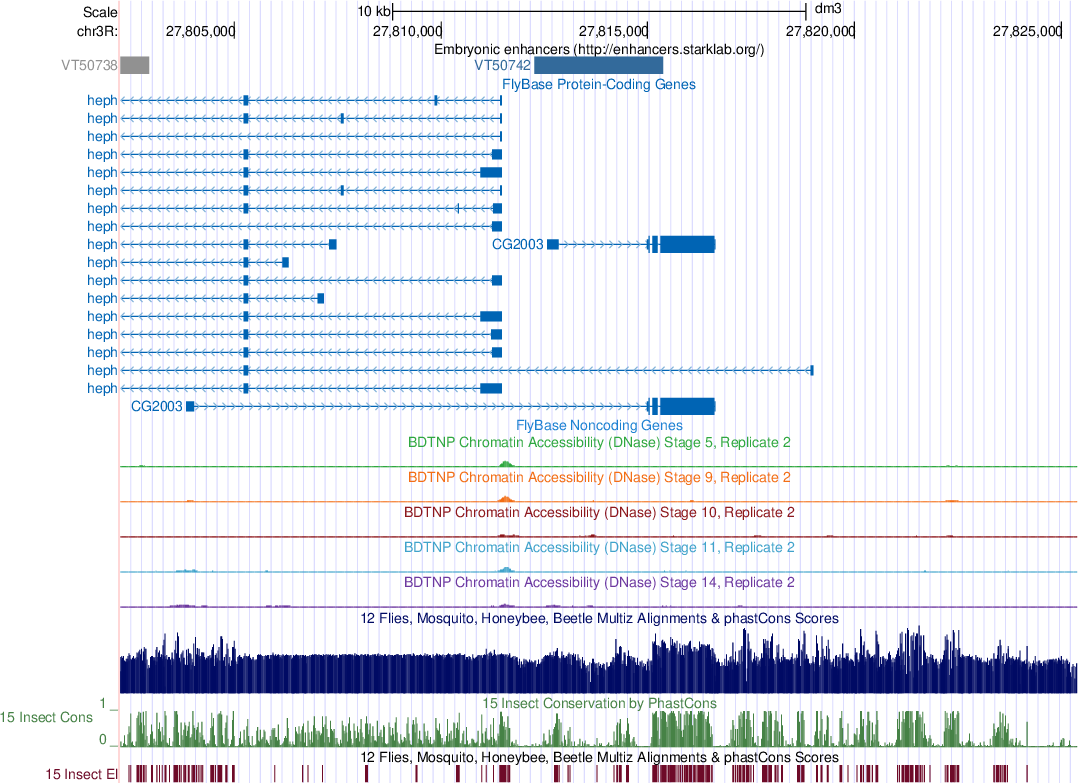Click the FlyBase Protein-Coding Genes track title
The image size is (1078, 783).
[x=598, y=85]
